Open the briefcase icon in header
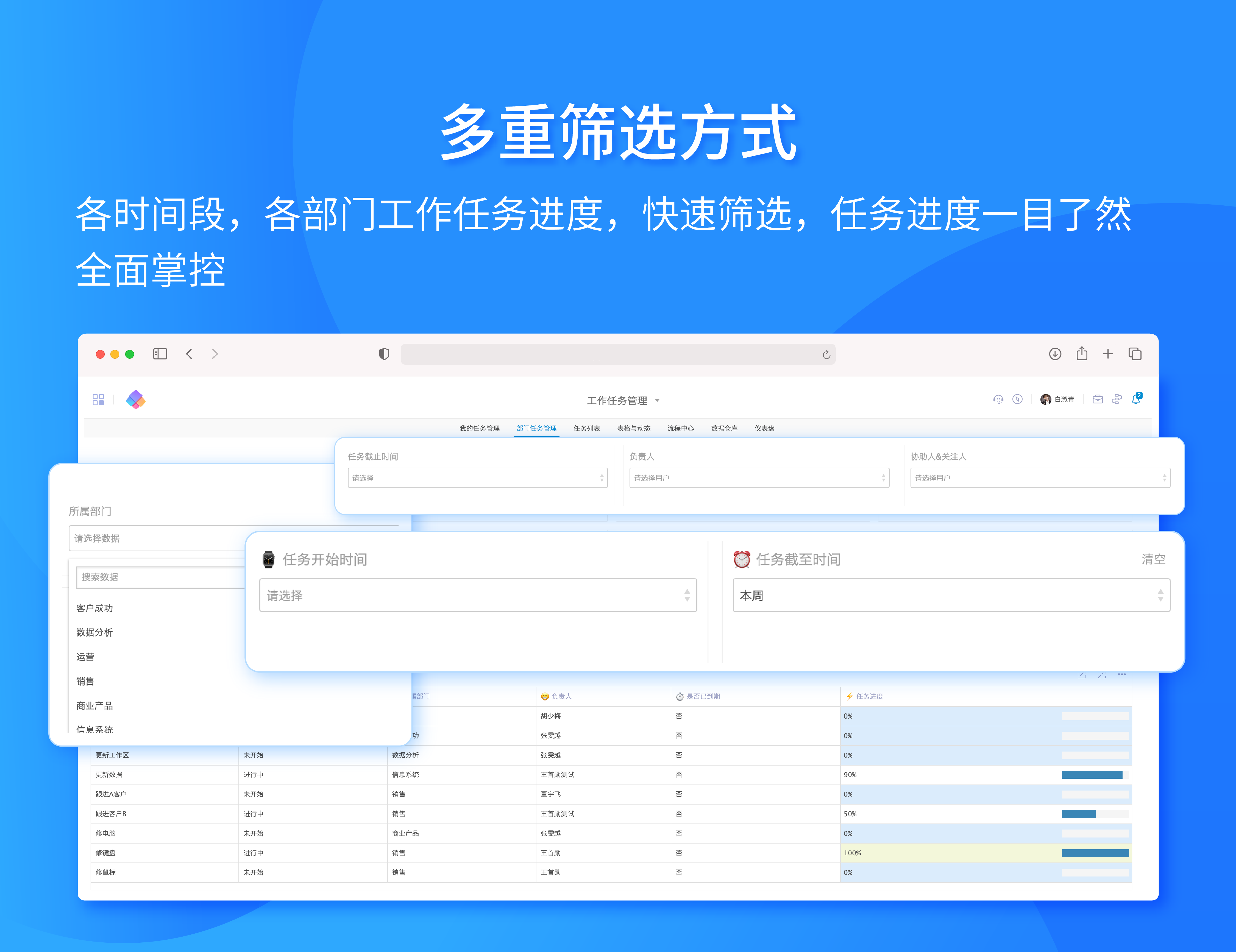Image resolution: width=1236 pixels, height=952 pixels. point(1098,399)
